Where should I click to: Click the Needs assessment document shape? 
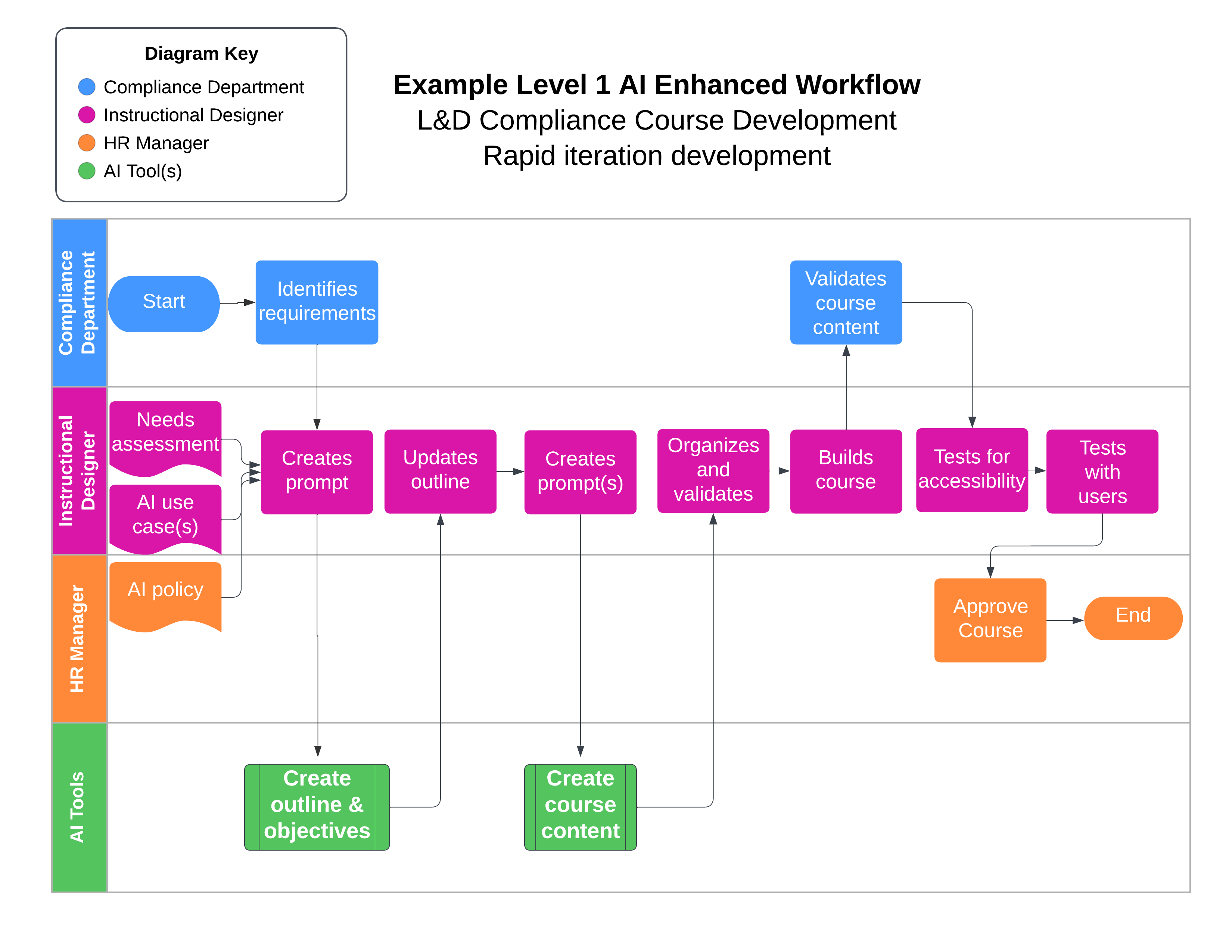165,438
